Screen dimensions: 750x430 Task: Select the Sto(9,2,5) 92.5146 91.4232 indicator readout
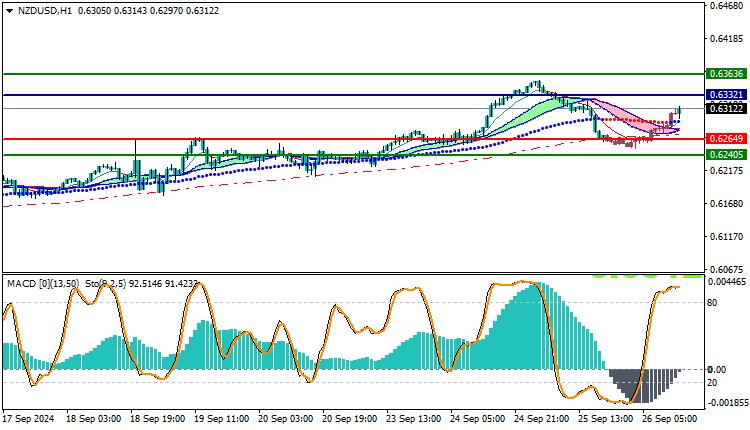[142, 284]
